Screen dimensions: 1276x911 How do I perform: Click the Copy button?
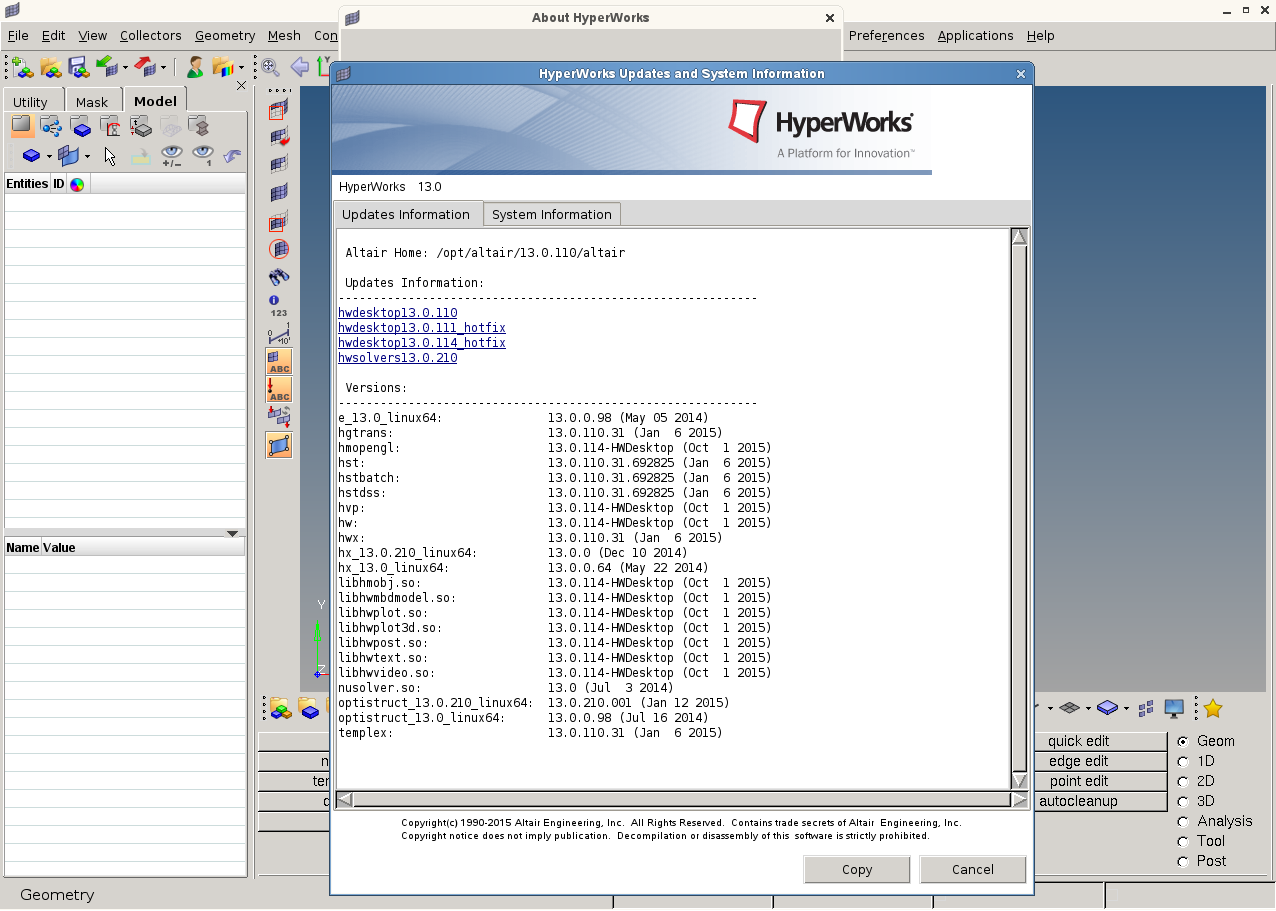coord(857,869)
